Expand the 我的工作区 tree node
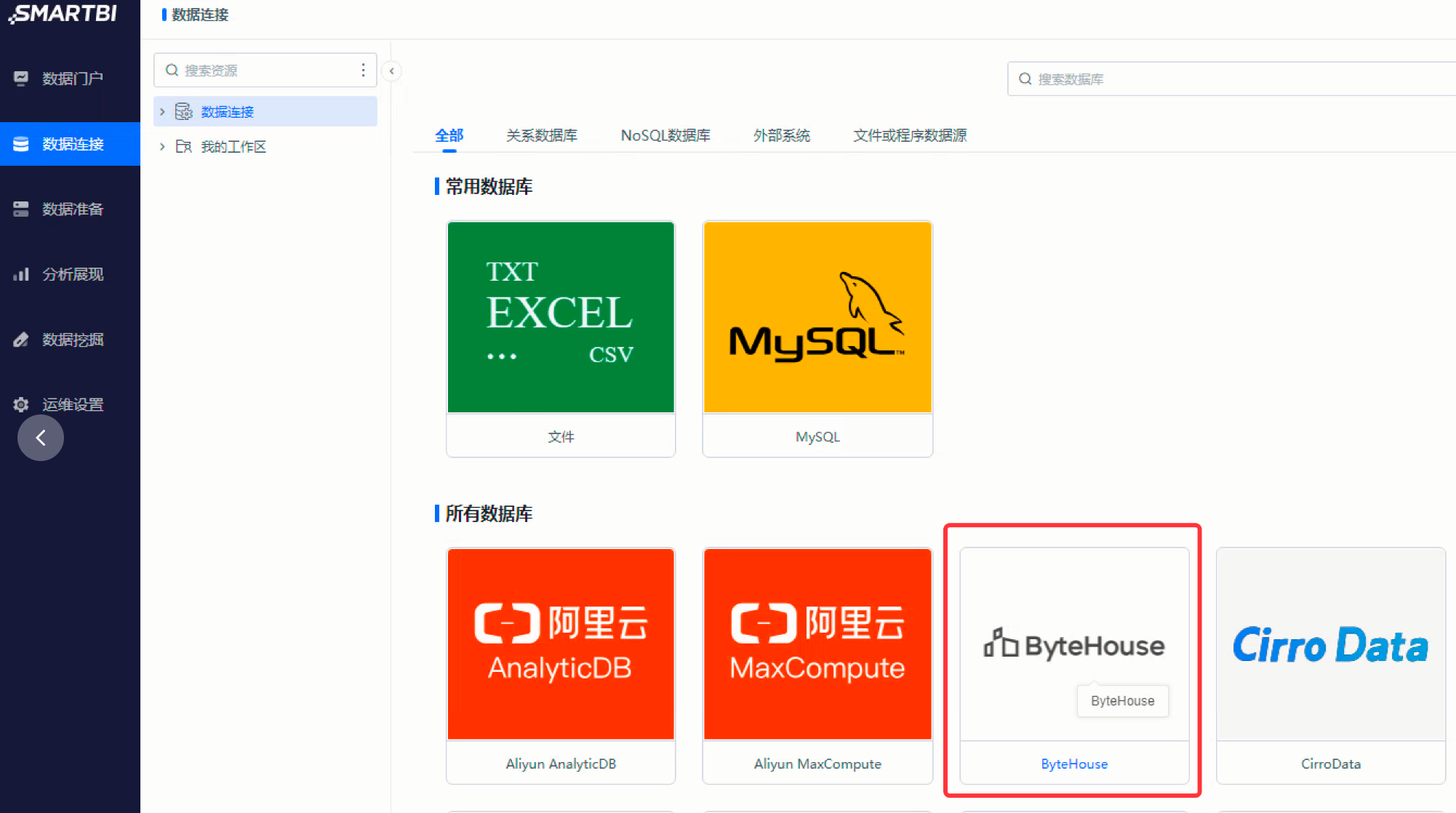This screenshot has width=1456, height=813. click(x=162, y=146)
